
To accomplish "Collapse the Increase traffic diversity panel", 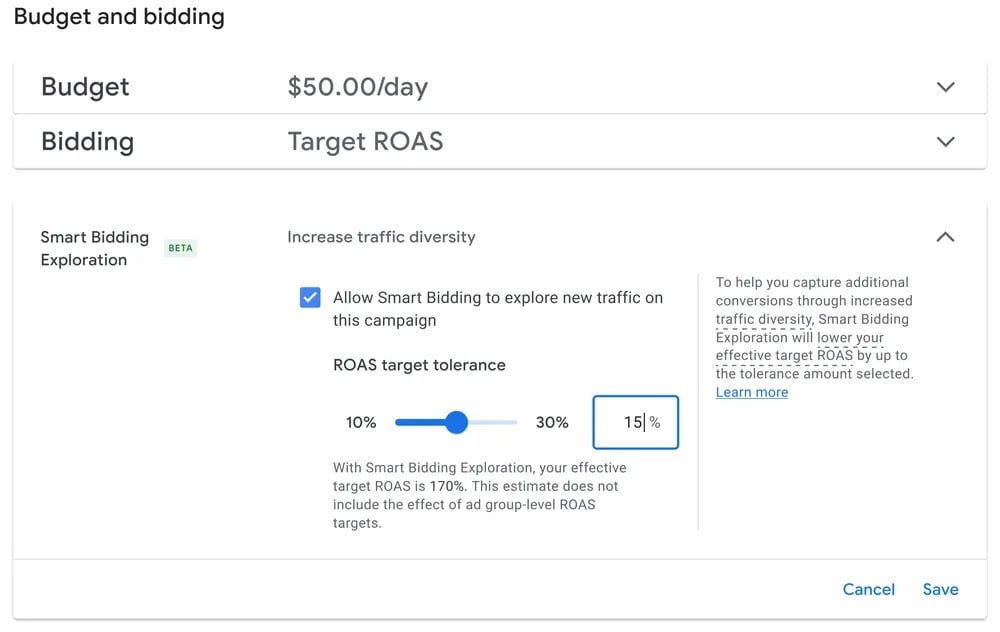I will [x=946, y=237].
